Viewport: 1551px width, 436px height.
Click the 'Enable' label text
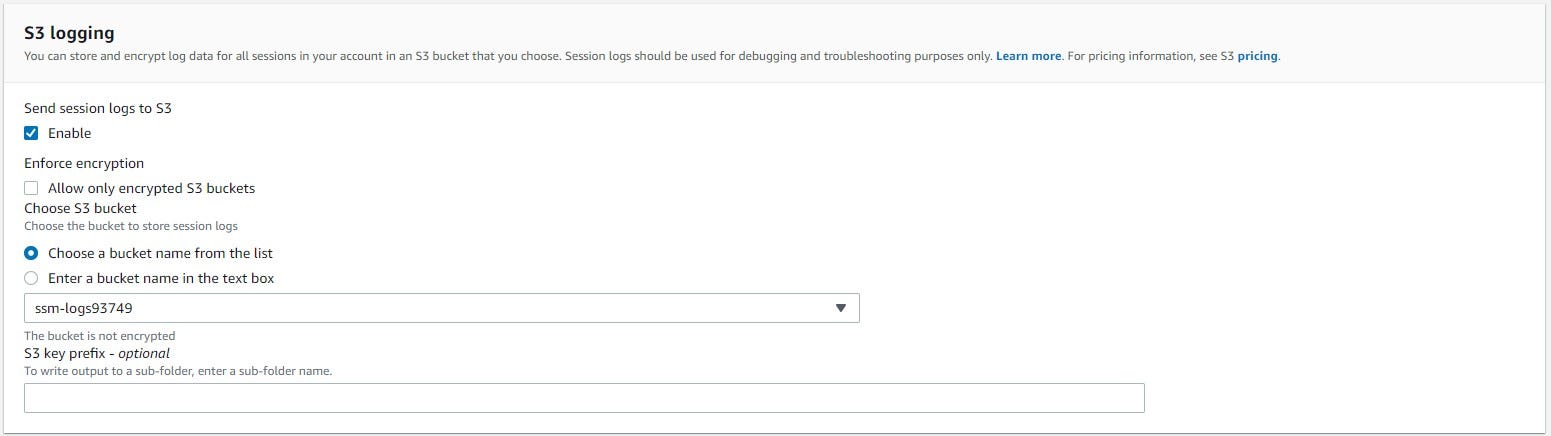(x=69, y=133)
